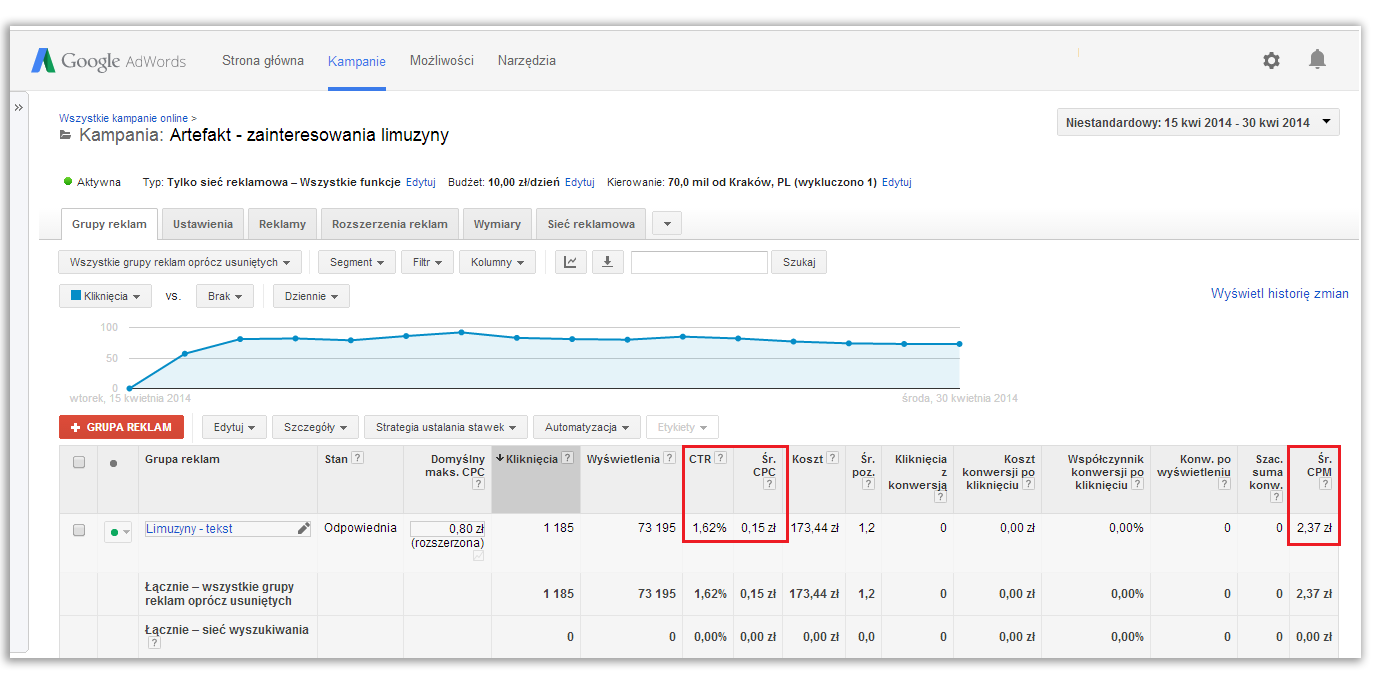
Task: Open the Edytuj dropdown above the table
Action: click(234, 427)
